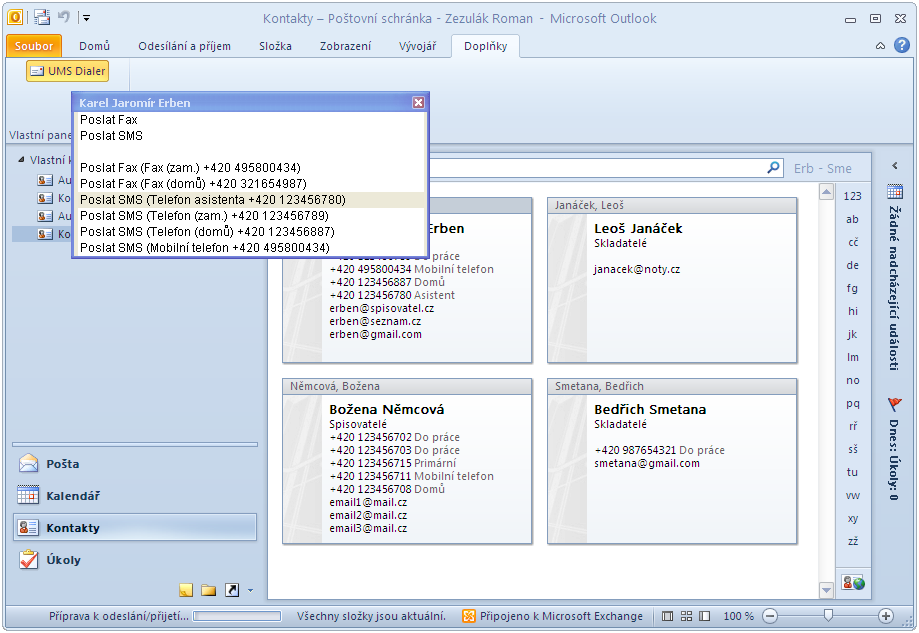Click email smetana@gmail.com
Image resolution: width=919 pixels, height=633 pixels.
(x=647, y=463)
